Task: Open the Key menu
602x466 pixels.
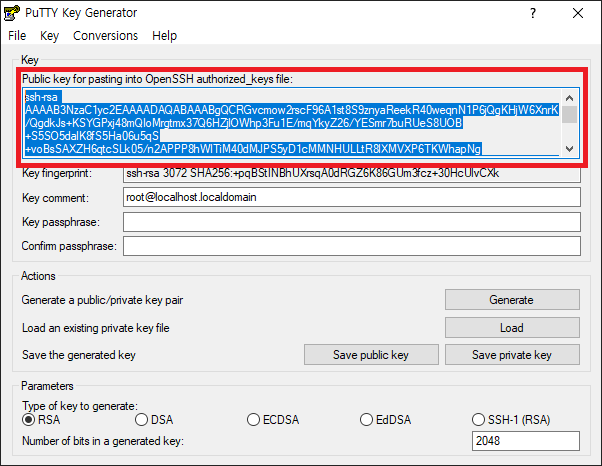Action: pos(50,36)
